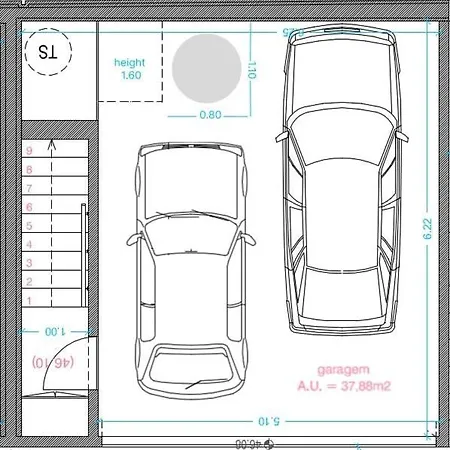Click the 46.00 level marker symbol

point(268,444)
